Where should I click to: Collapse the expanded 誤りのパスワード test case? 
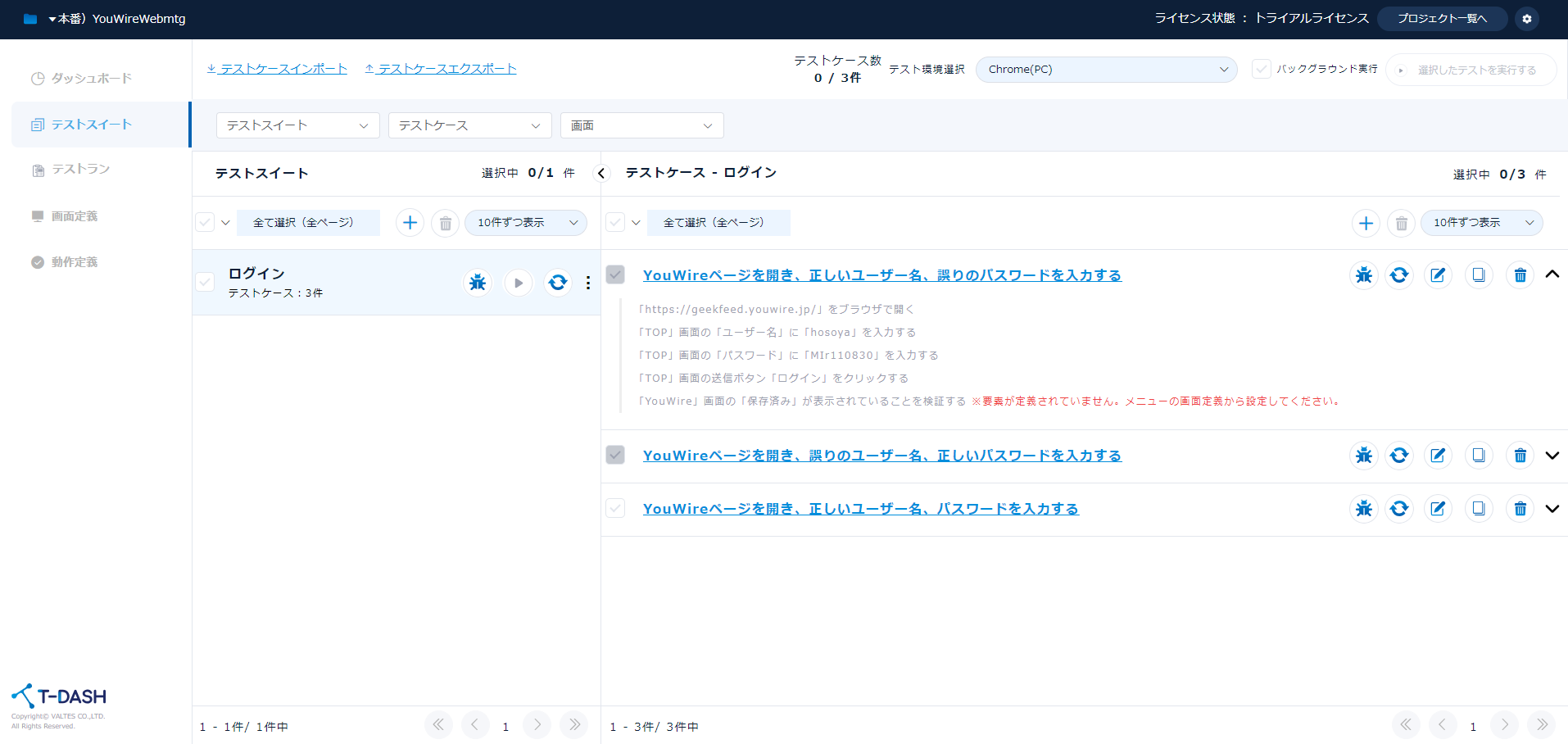1552,274
